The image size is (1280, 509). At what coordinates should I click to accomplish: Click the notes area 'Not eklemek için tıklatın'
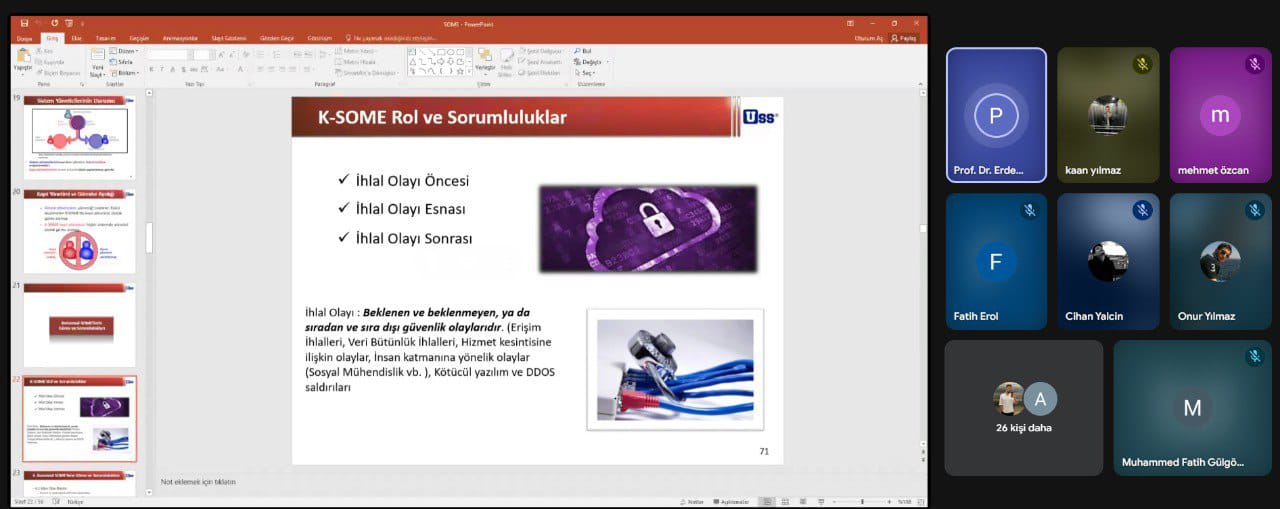click(198, 482)
